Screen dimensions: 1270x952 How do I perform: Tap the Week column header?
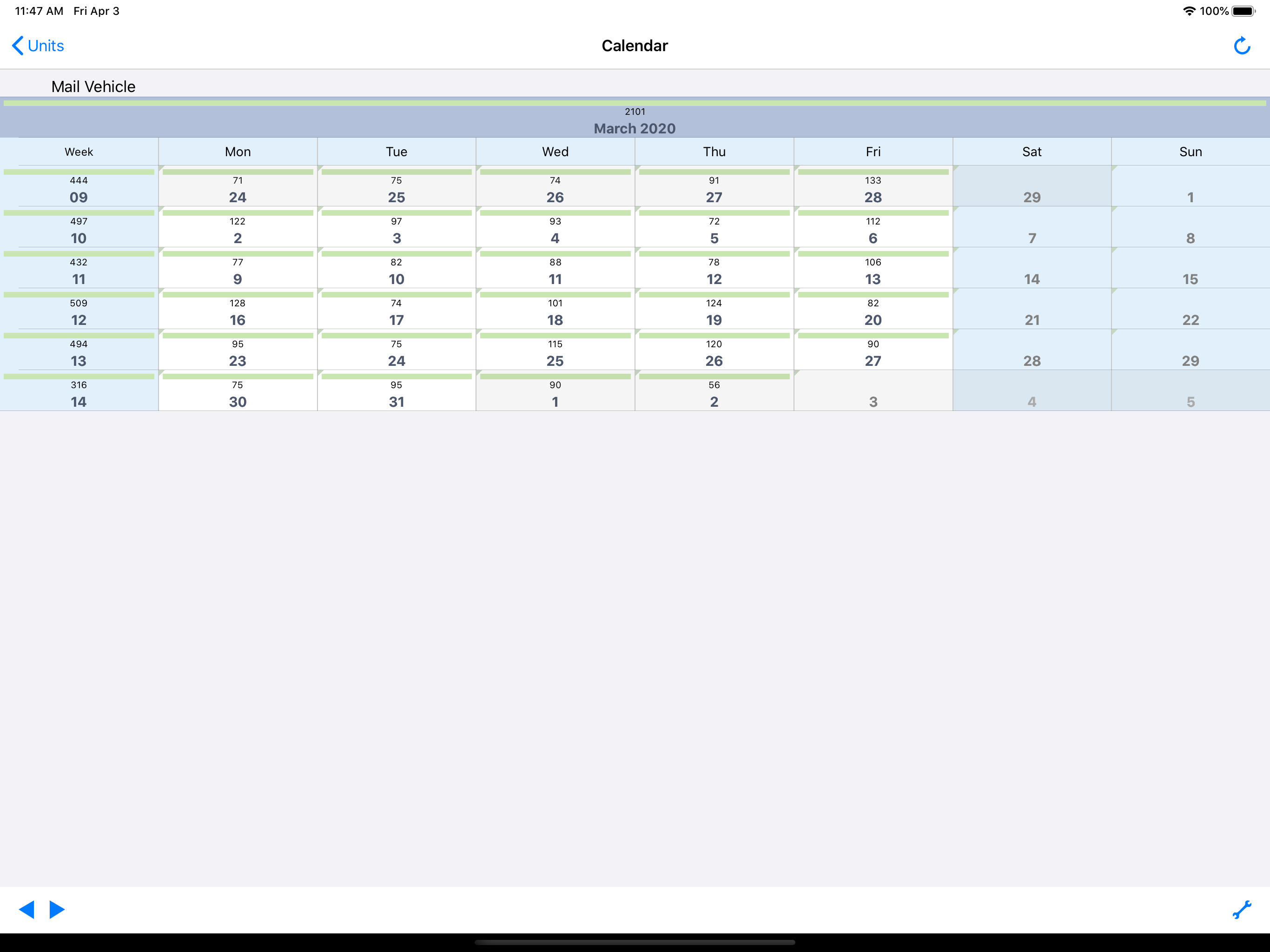click(x=79, y=152)
